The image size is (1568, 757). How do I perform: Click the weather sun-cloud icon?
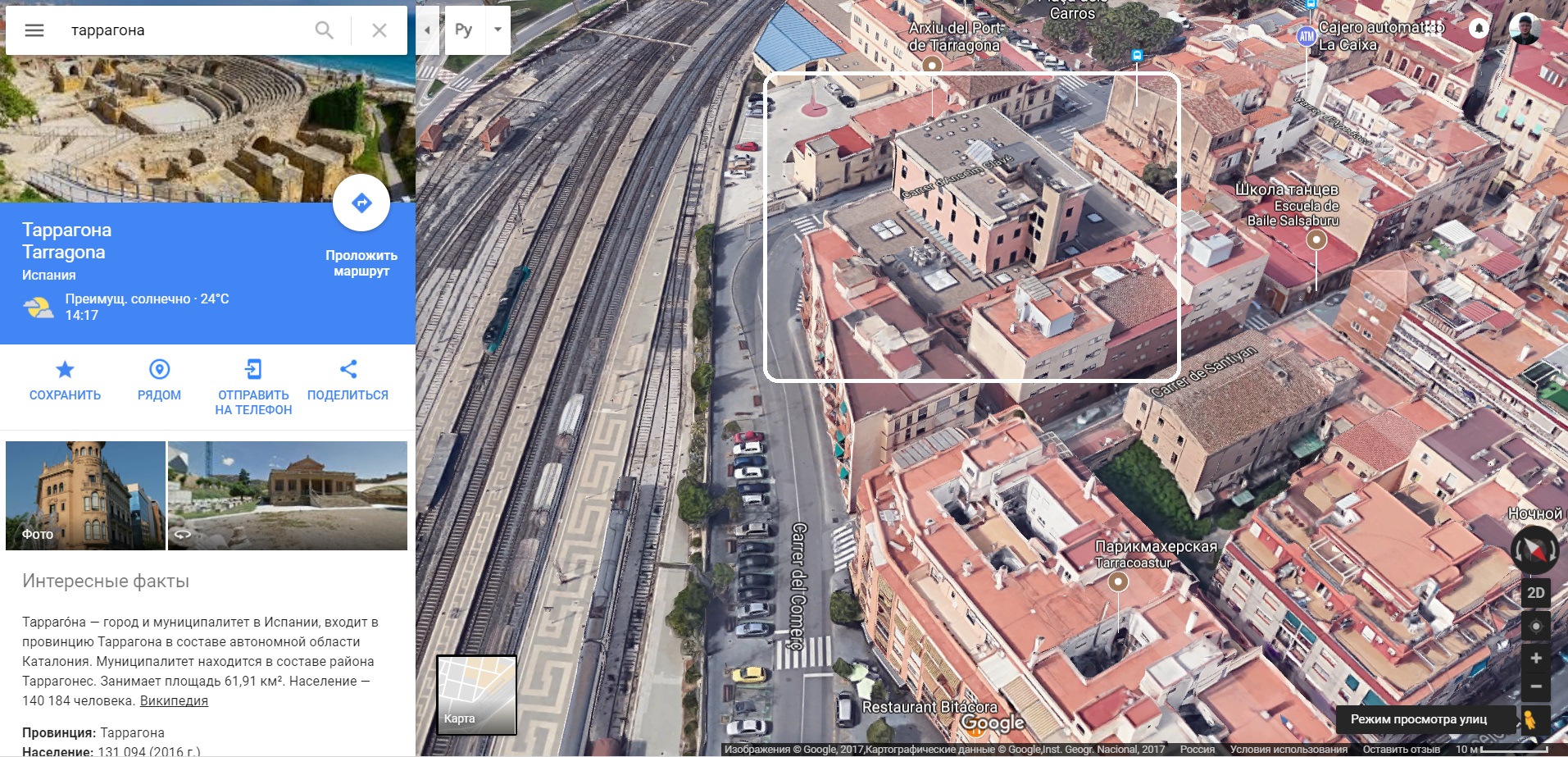(x=39, y=308)
